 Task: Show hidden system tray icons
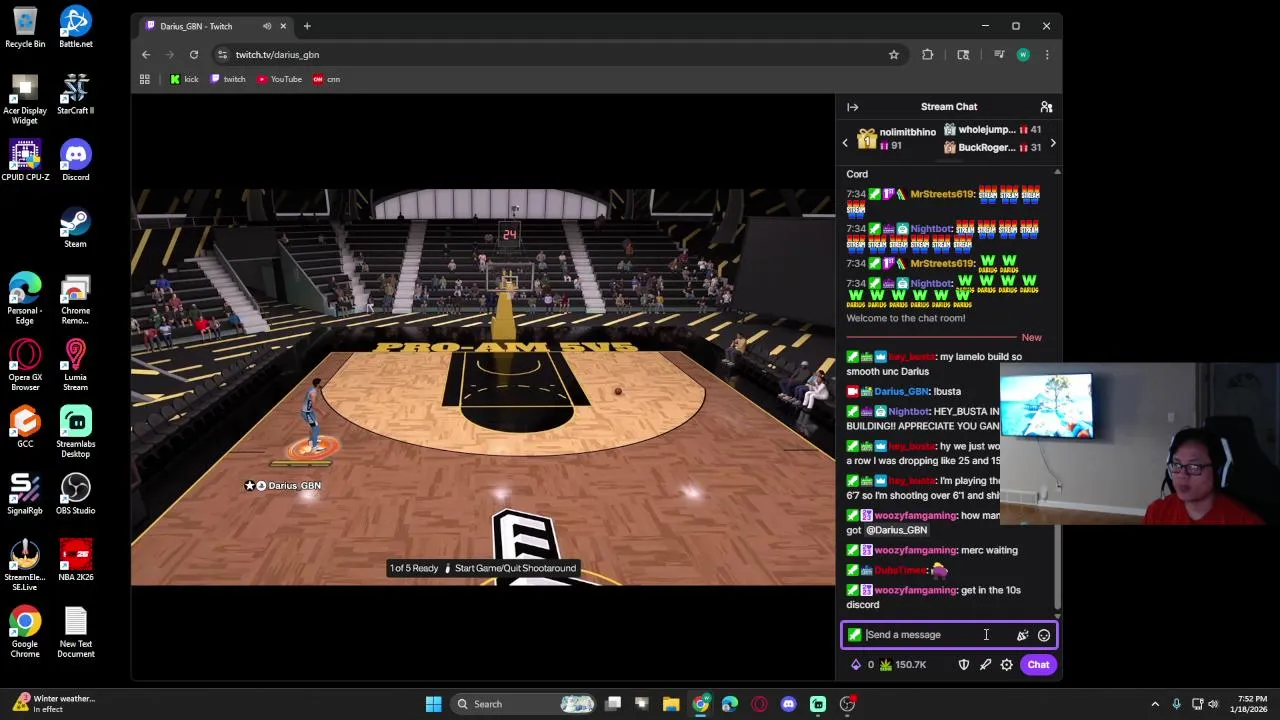point(1155,704)
